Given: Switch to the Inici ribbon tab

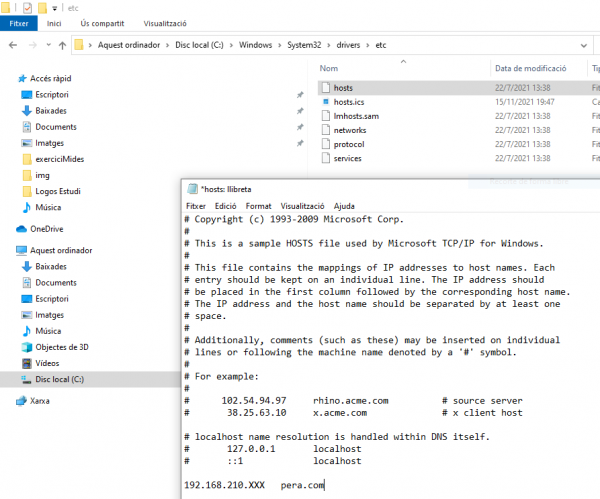Looking at the screenshot, I should tap(54, 23).
